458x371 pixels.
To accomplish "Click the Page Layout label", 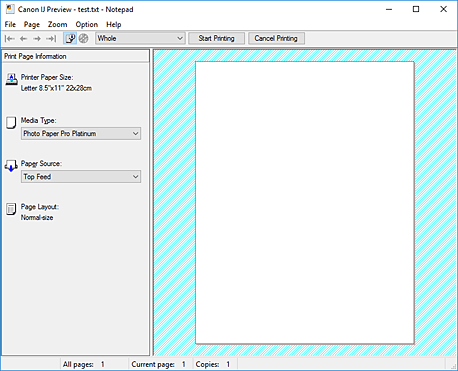I will coord(40,207).
